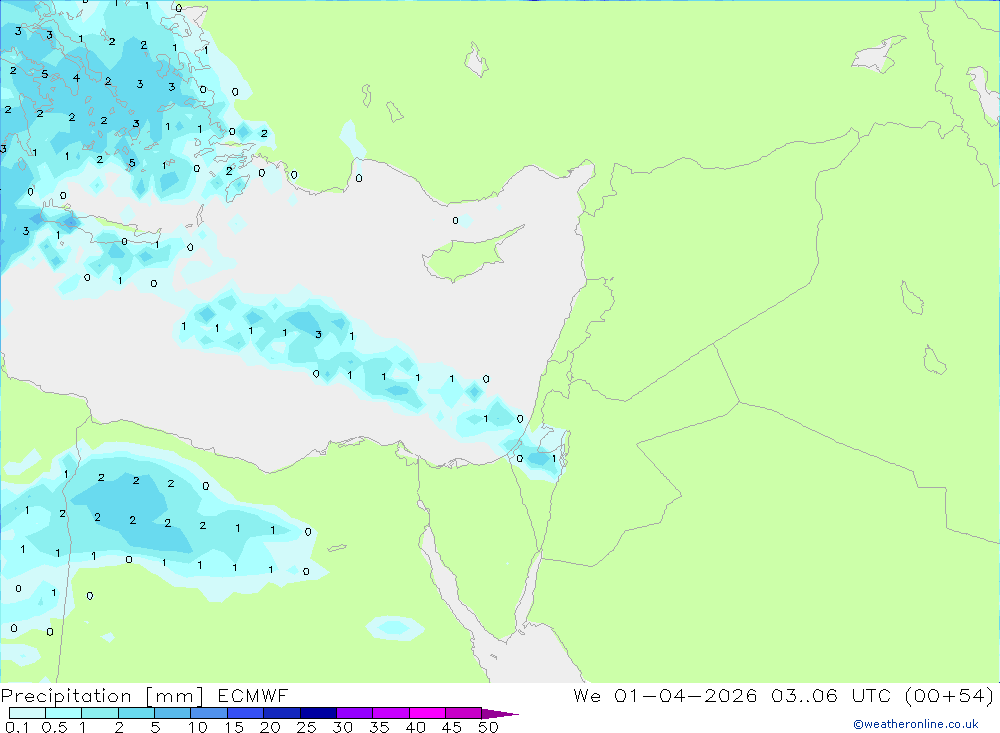Click the legend label '50'
1000x733 pixels.
tap(488, 727)
